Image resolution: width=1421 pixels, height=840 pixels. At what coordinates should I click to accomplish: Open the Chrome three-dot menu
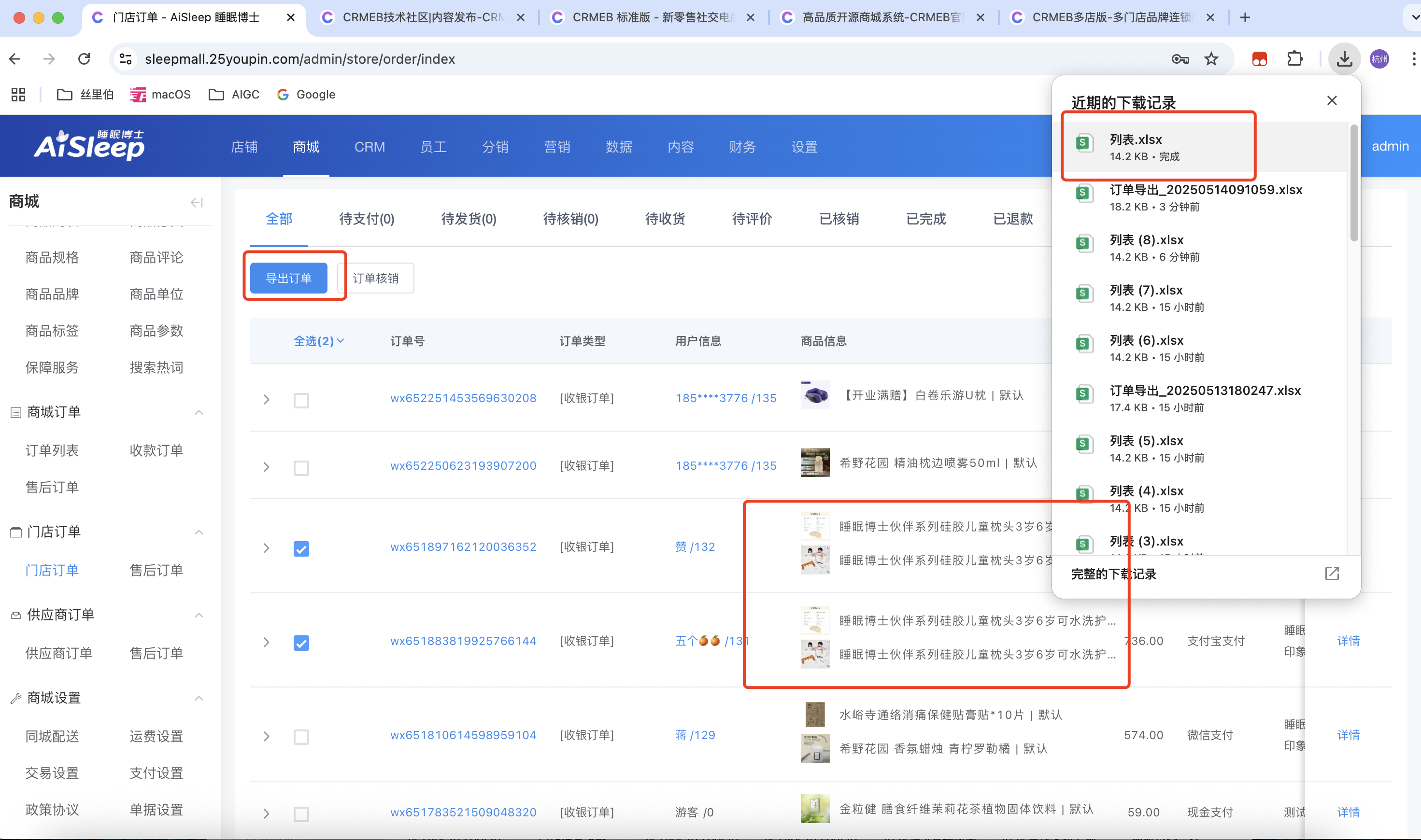coord(1413,59)
